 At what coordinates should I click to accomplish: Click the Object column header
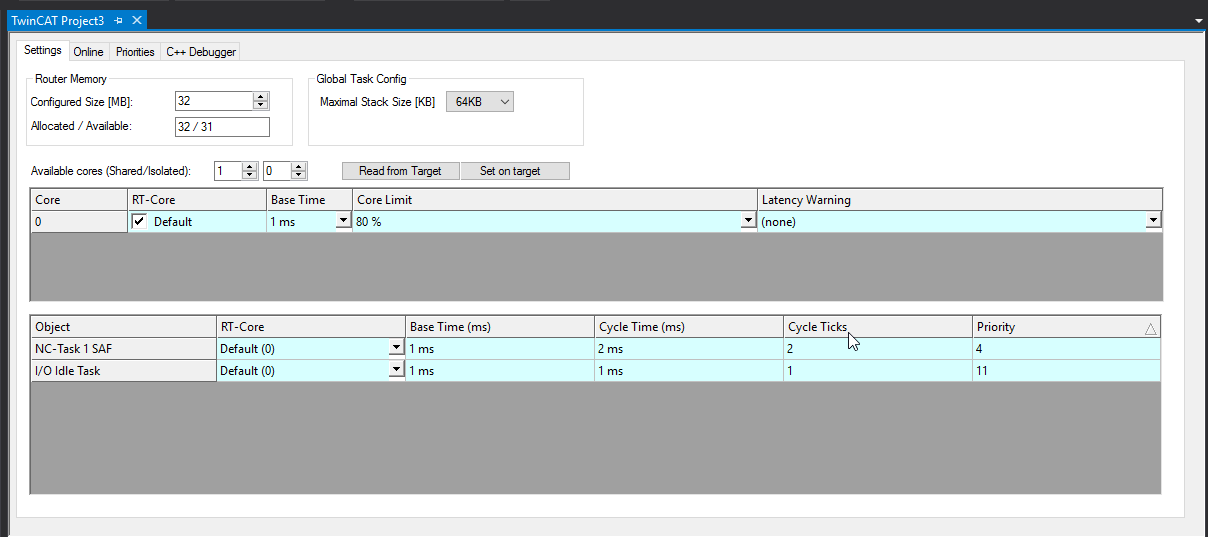[123, 327]
